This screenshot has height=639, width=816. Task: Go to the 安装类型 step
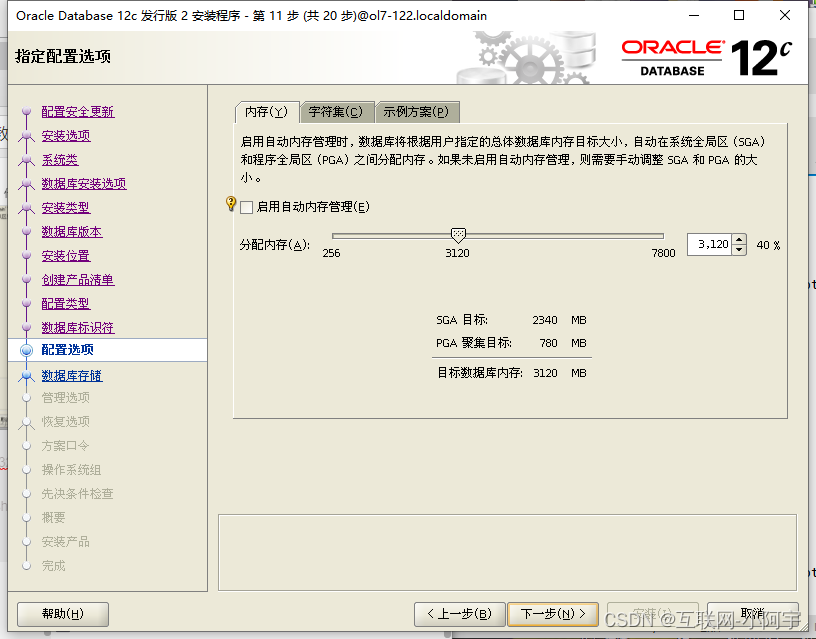tap(66, 208)
